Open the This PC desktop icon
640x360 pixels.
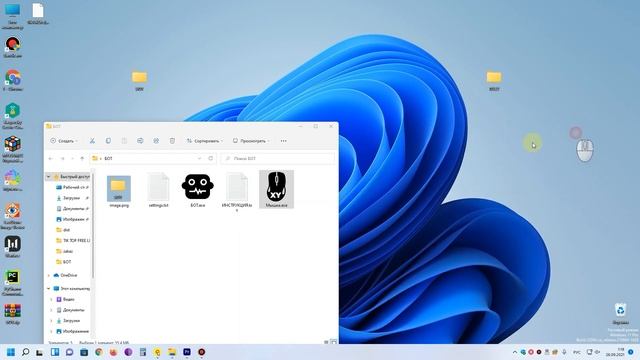13,16
